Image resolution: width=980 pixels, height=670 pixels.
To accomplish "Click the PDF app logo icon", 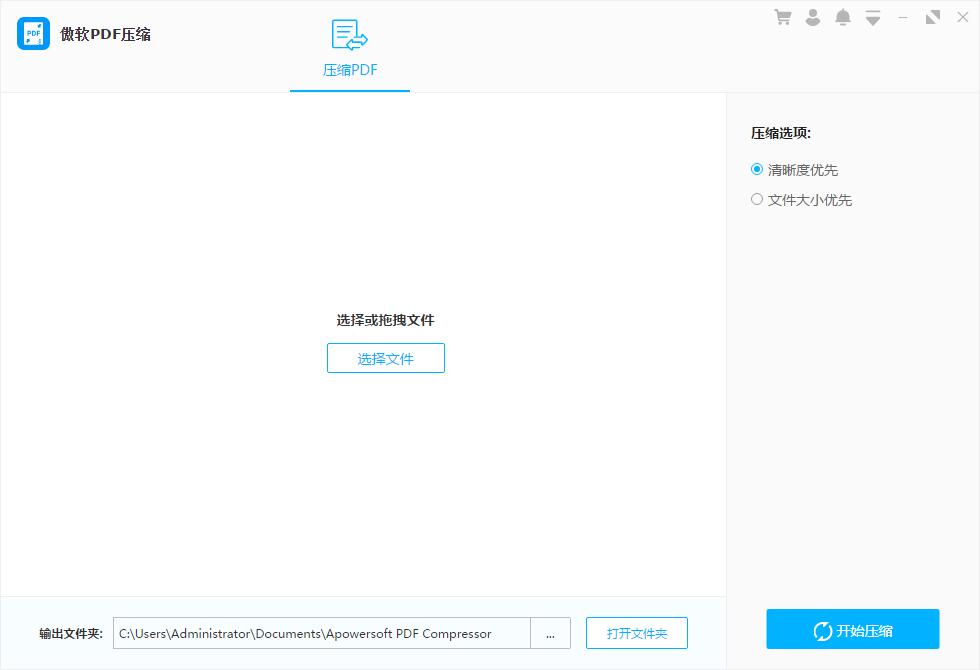I will point(33,32).
